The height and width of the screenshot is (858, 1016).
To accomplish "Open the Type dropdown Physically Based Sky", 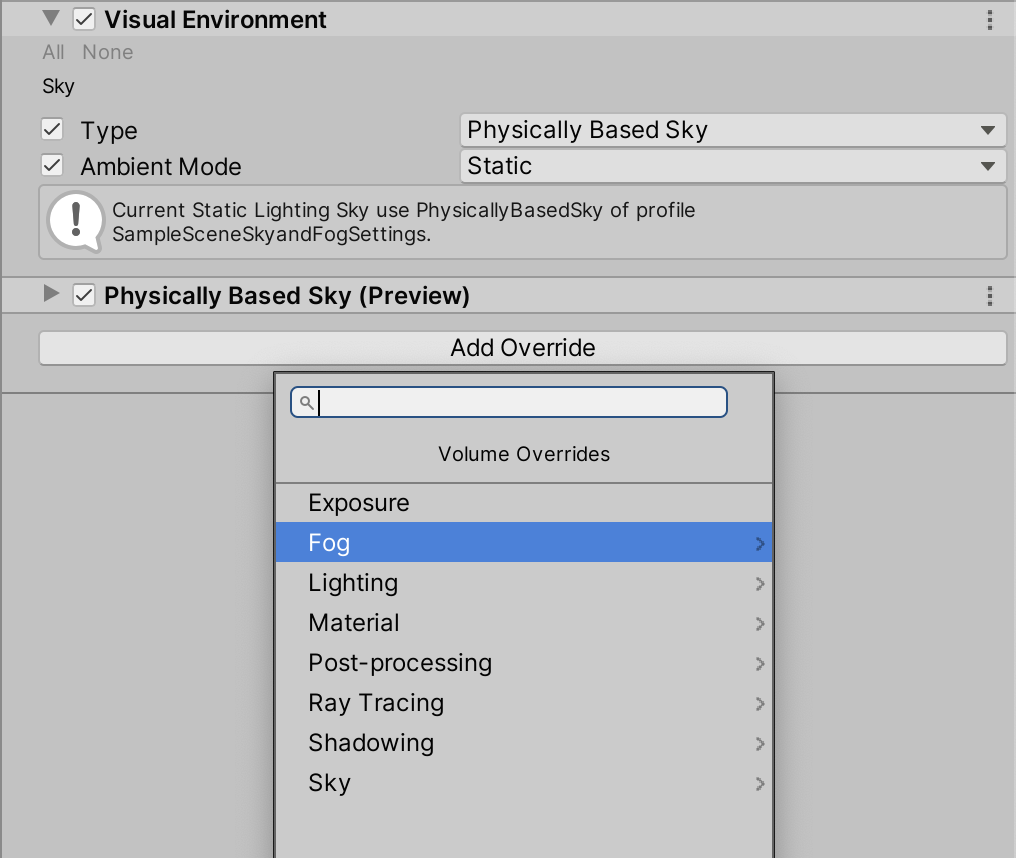I will (732, 130).
